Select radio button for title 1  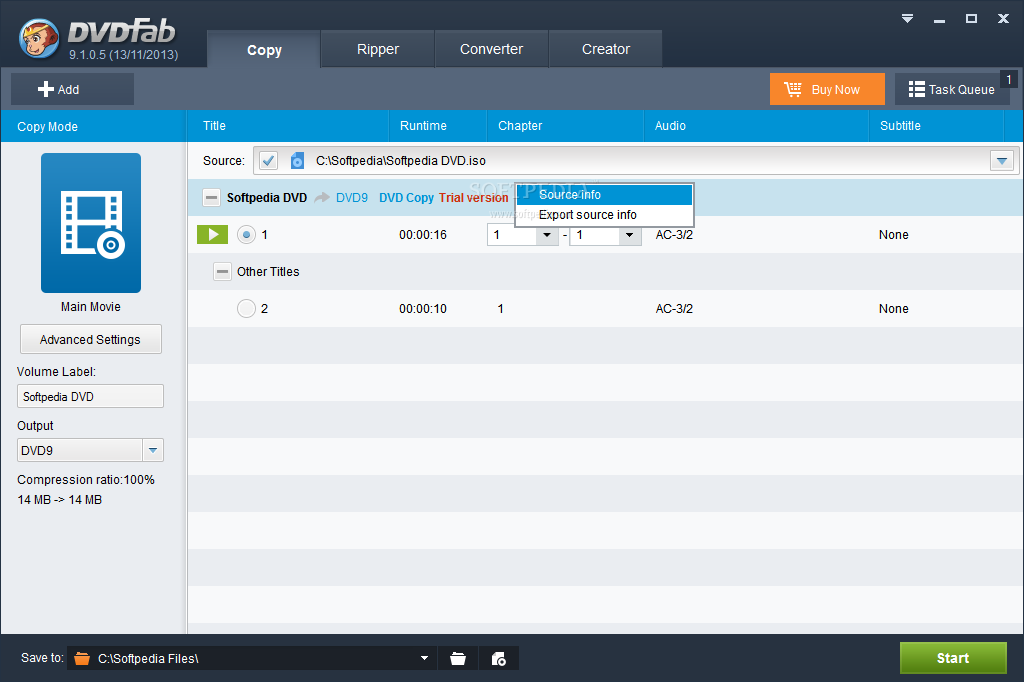tap(246, 235)
